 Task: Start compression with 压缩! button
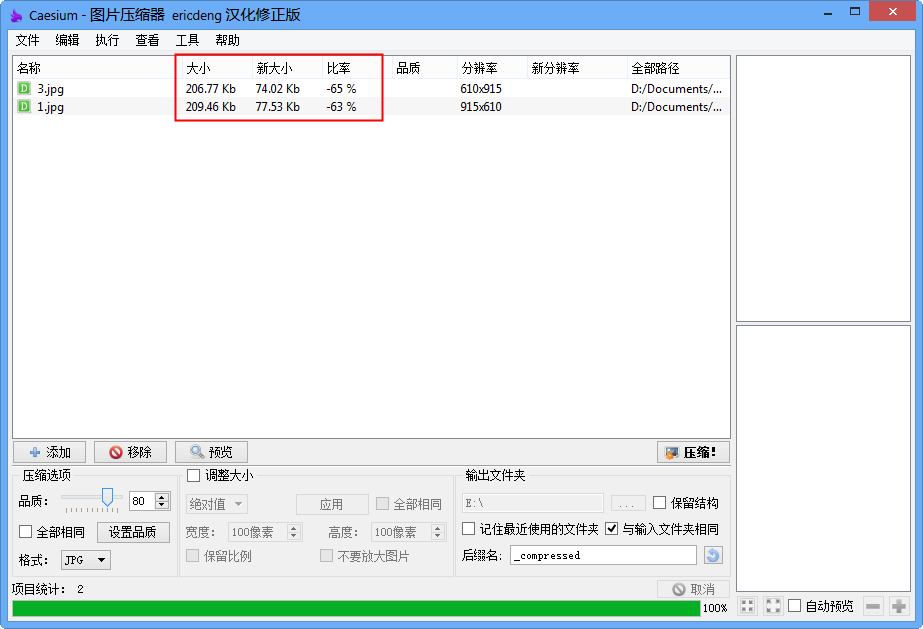click(x=693, y=452)
